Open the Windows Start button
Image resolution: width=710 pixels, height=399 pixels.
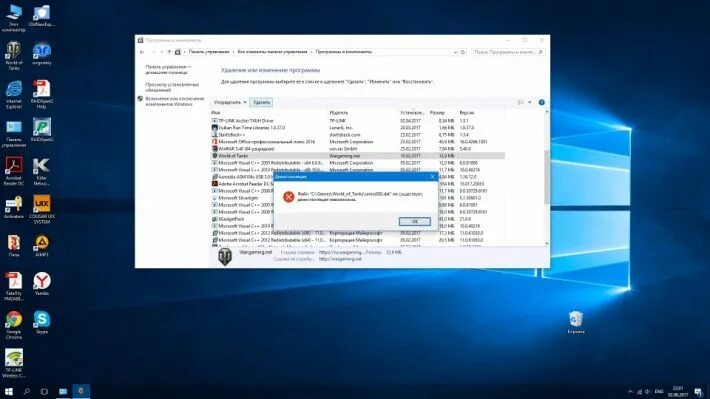[9, 391]
